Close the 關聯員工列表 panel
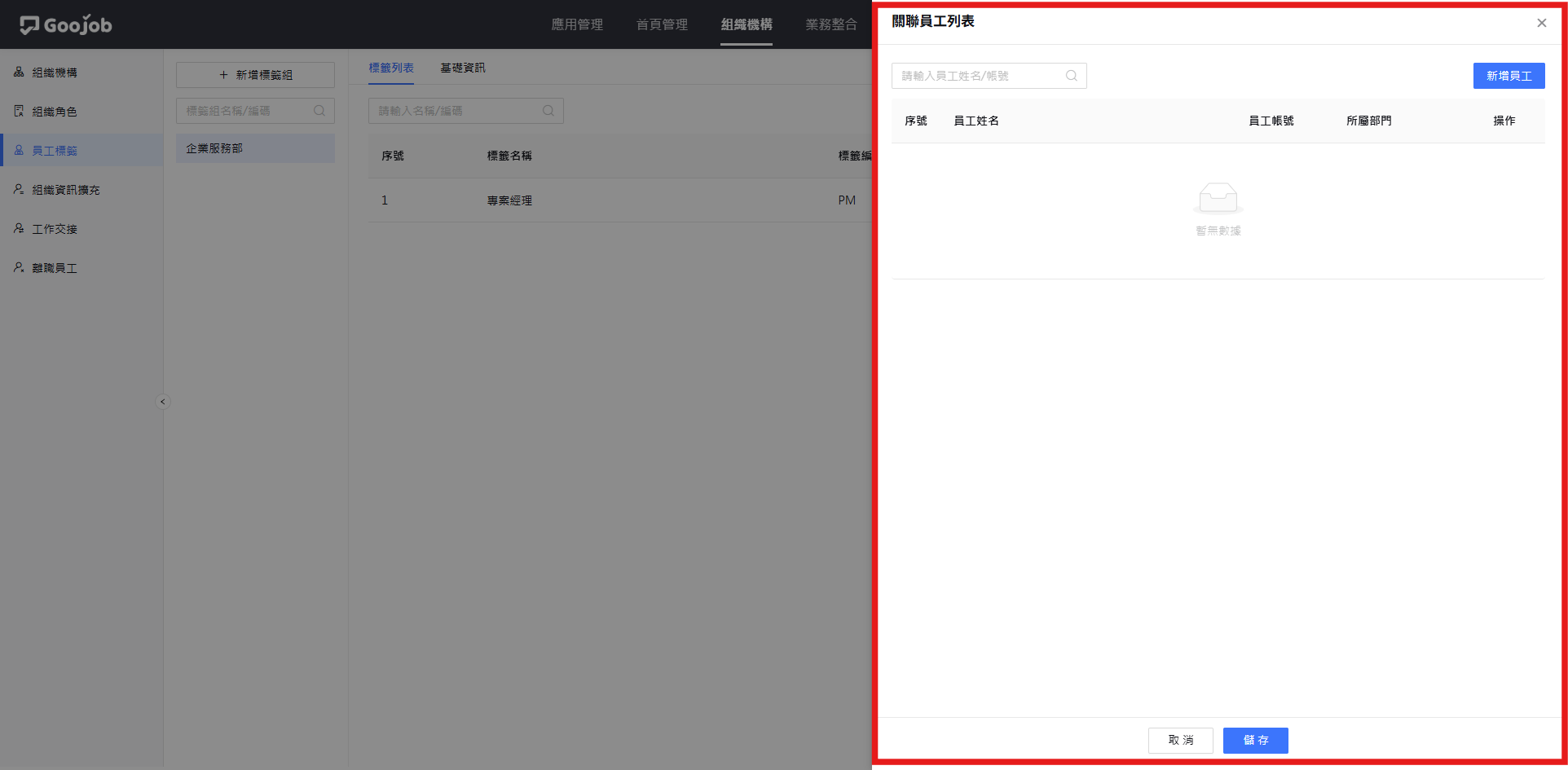 point(1542,23)
